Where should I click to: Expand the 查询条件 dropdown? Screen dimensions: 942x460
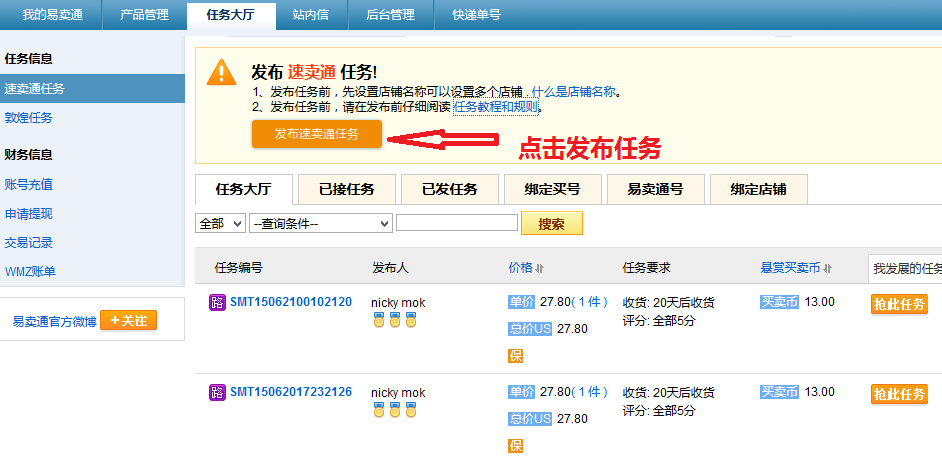point(320,223)
